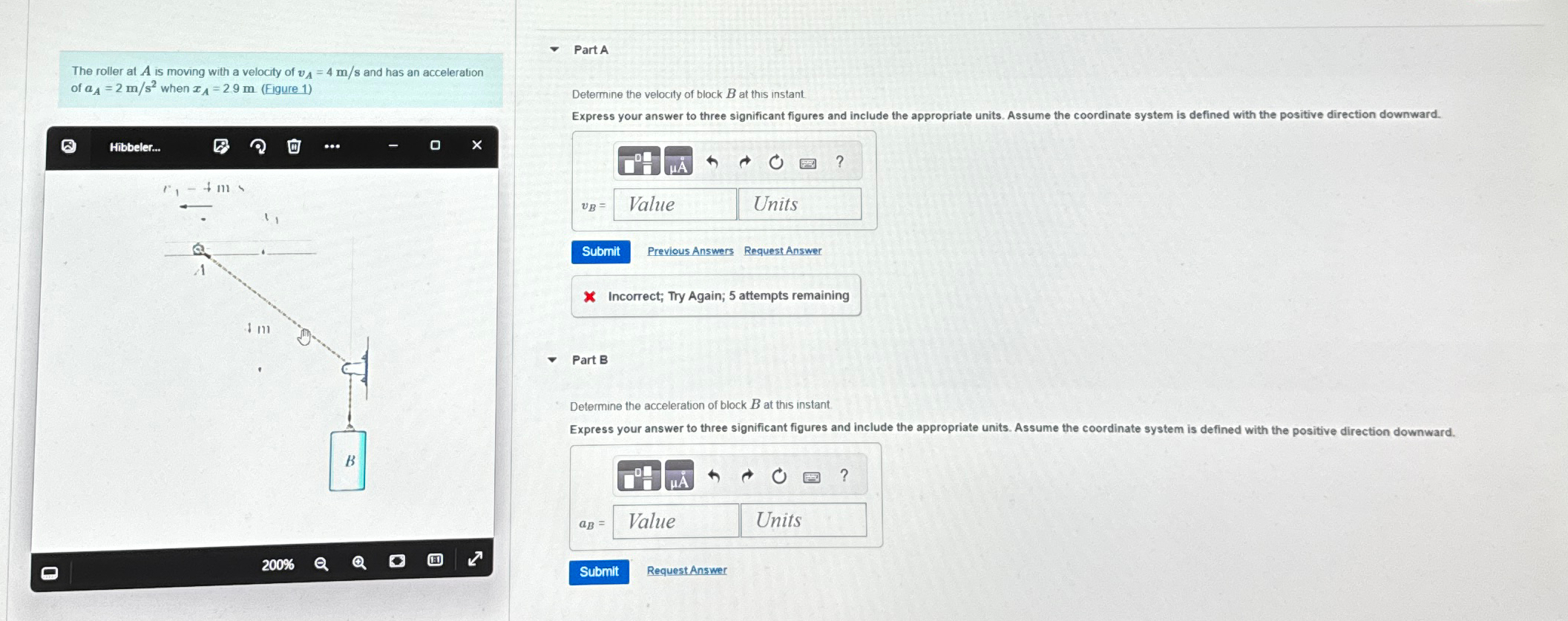Click Request Answer for Part A
Screen dimensions: 1568x621
point(783,251)
